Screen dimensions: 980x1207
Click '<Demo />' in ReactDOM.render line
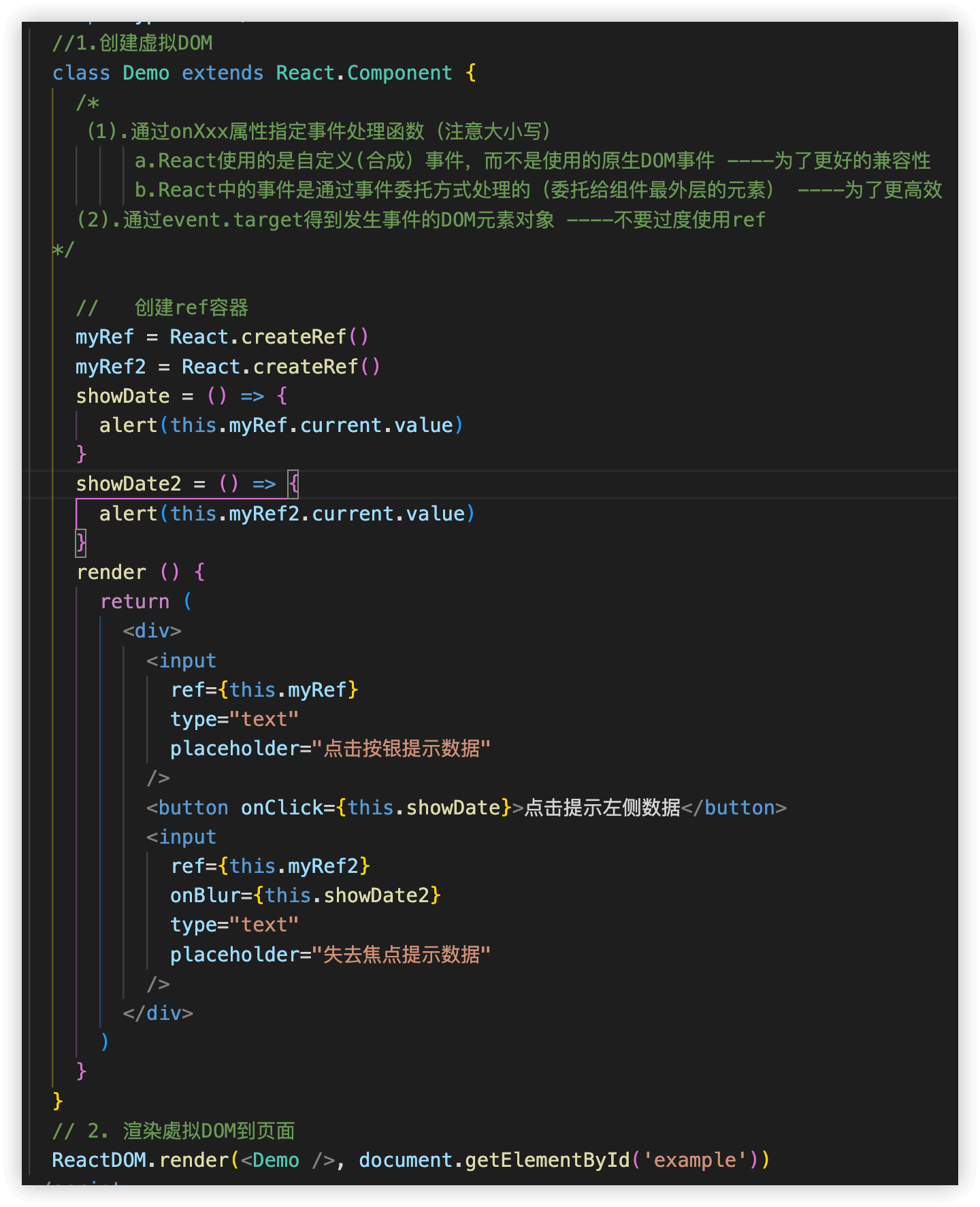tap(288, 1160)
